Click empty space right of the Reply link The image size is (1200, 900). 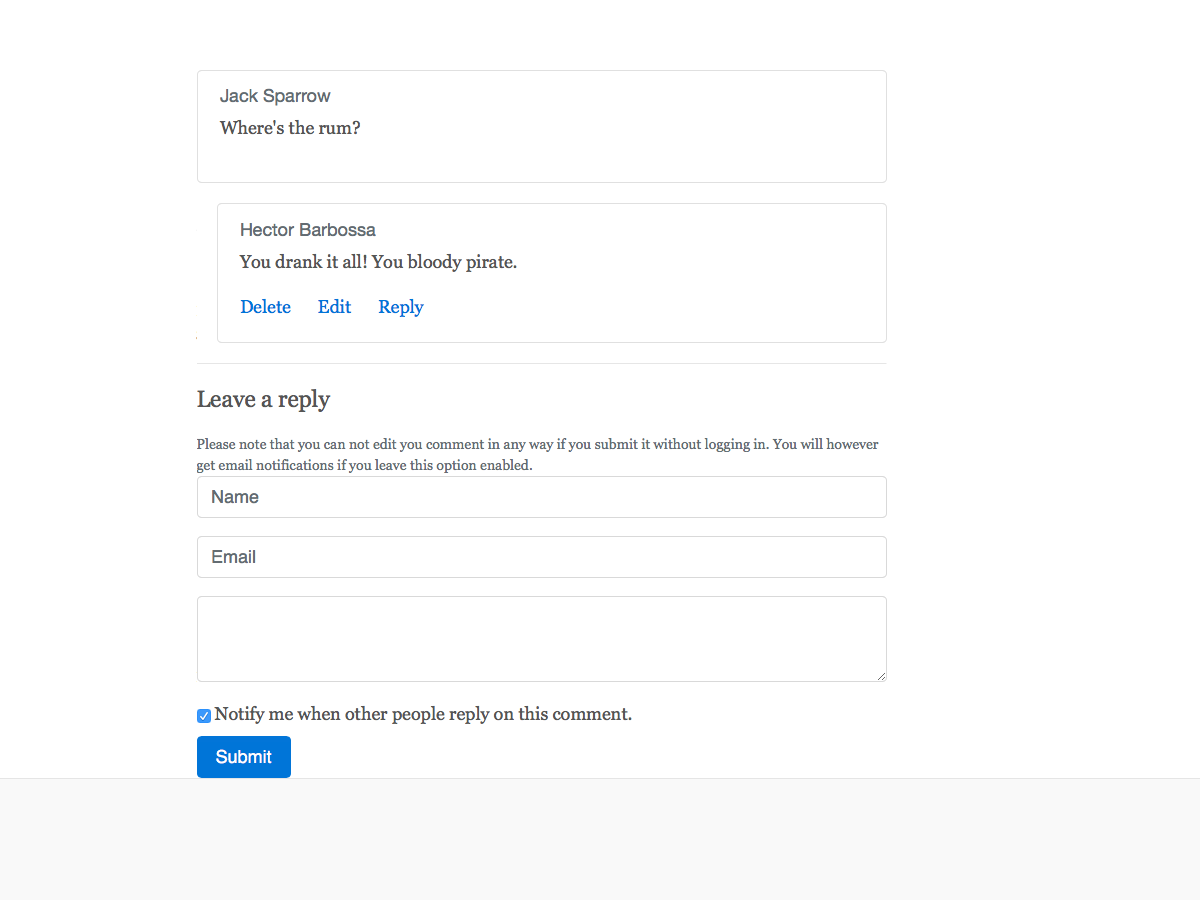[650, 307]
